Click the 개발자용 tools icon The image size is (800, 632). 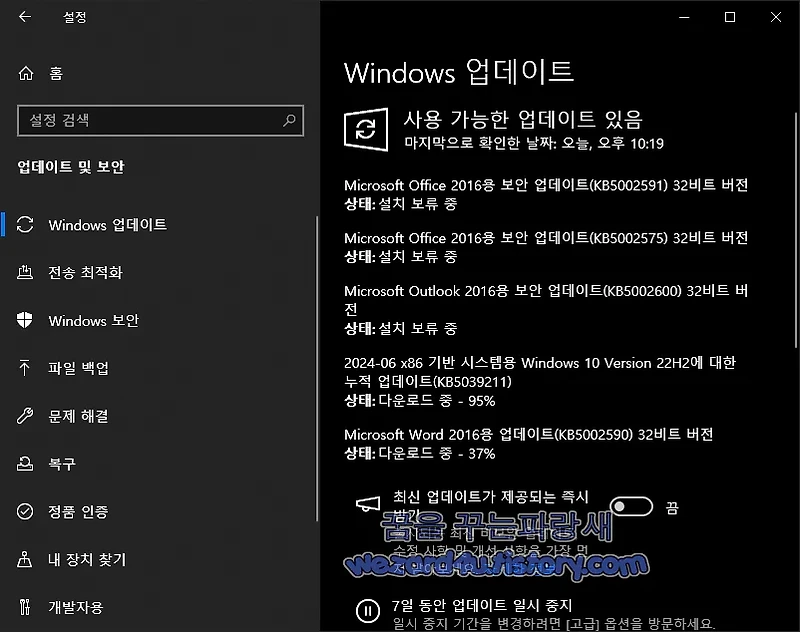(x=24, y=607)
